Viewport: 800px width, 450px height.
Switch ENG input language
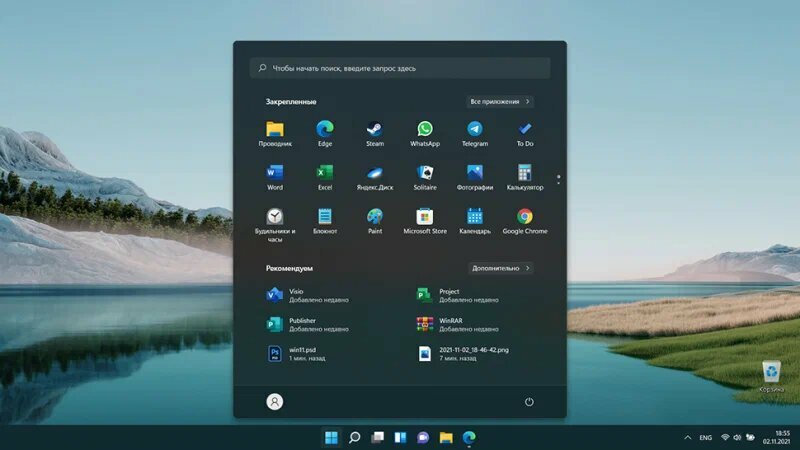point(706,437)
